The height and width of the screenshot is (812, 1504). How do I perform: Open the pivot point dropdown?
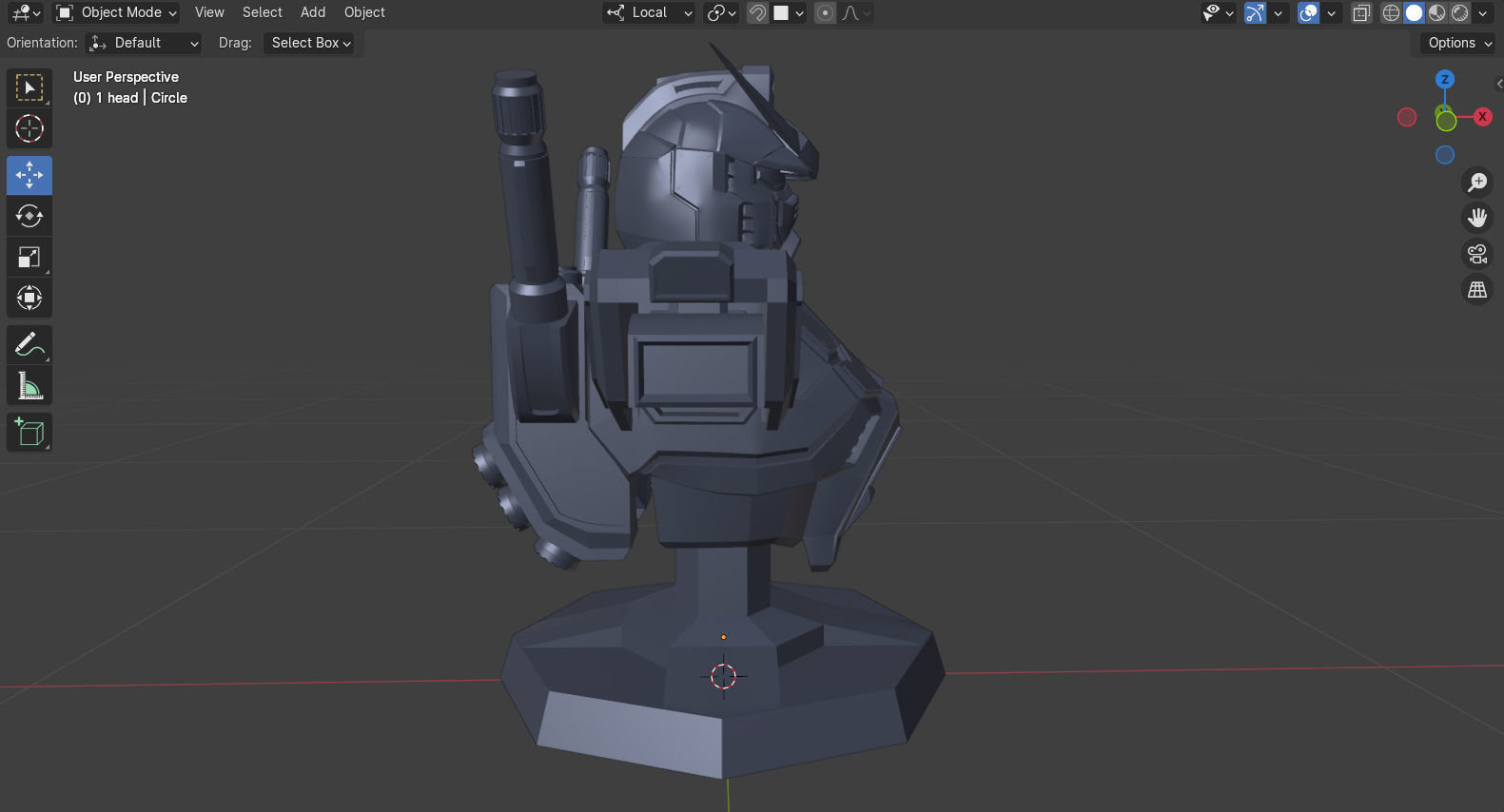coord(720,12)
